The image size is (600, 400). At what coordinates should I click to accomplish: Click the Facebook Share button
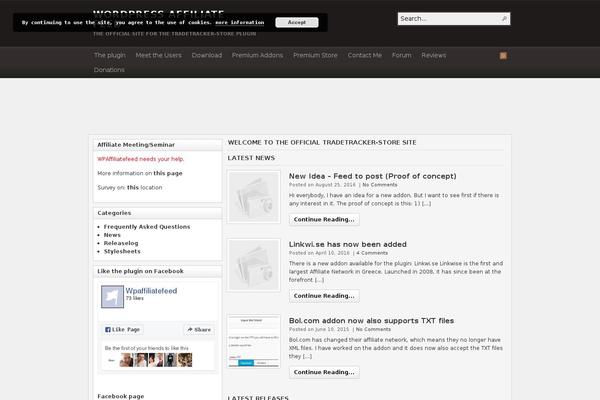tap(199, 330)
